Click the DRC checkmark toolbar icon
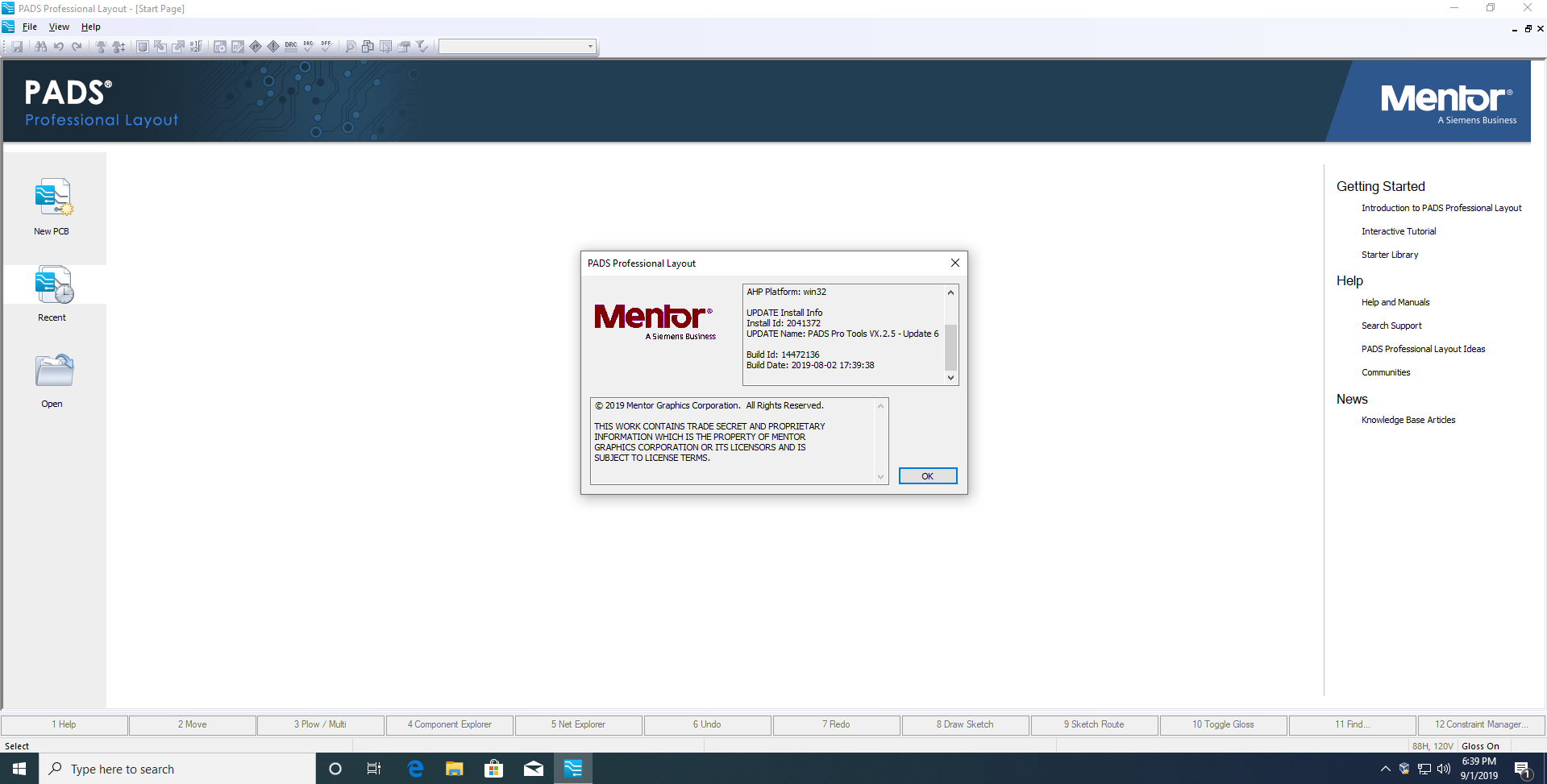 [x=309, y=47]
